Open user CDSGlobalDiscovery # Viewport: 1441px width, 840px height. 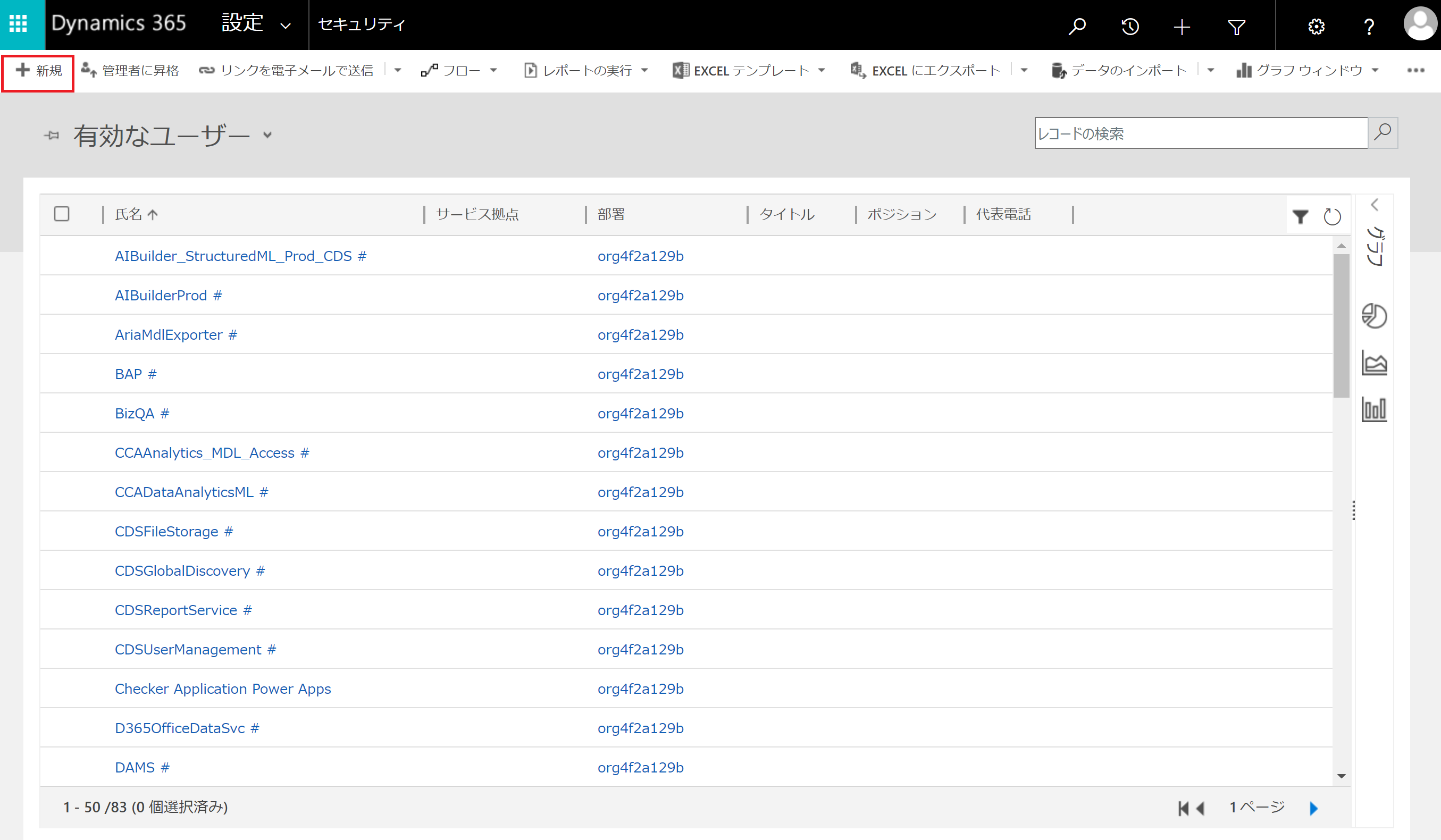tap(190, 570)
